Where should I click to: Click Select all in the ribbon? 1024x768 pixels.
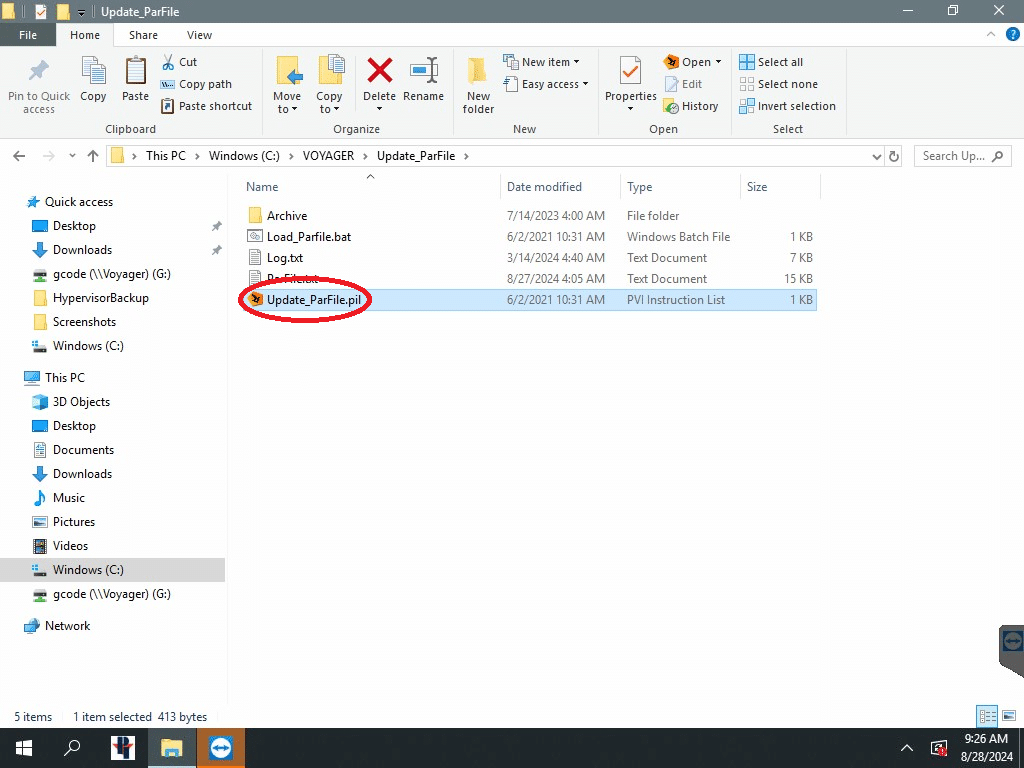click(x=771, y=62)
